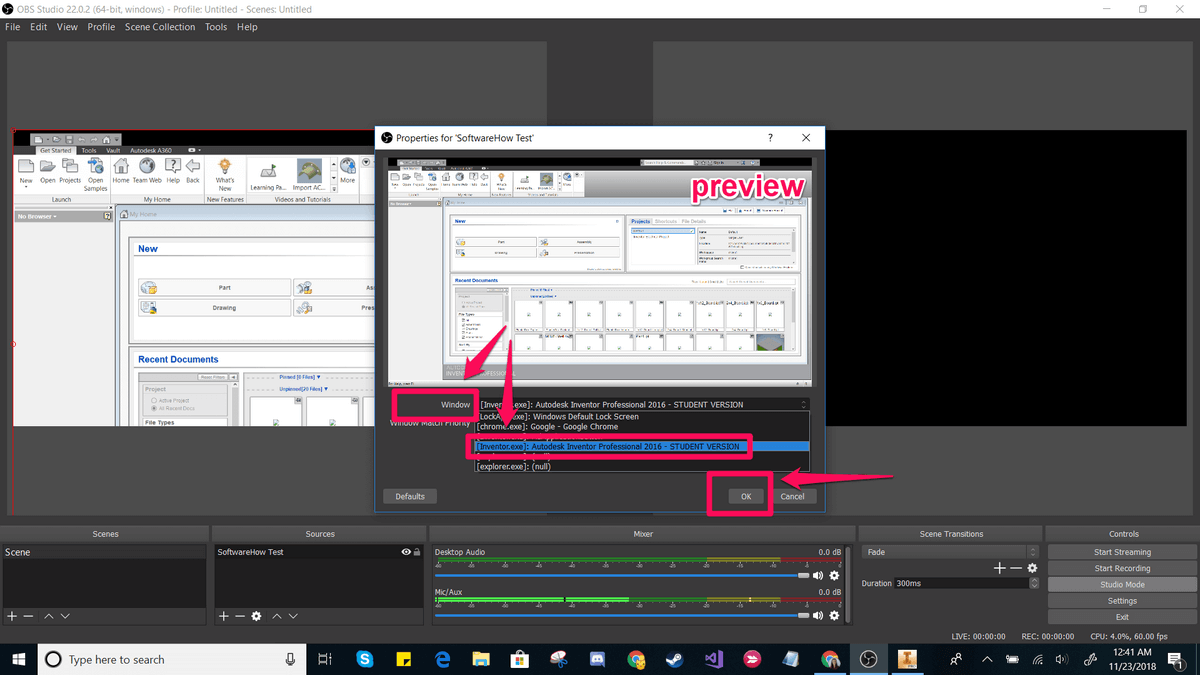Open the Profile menu
This screenshot has width=1200, height=675.
(x=101, y=27)
